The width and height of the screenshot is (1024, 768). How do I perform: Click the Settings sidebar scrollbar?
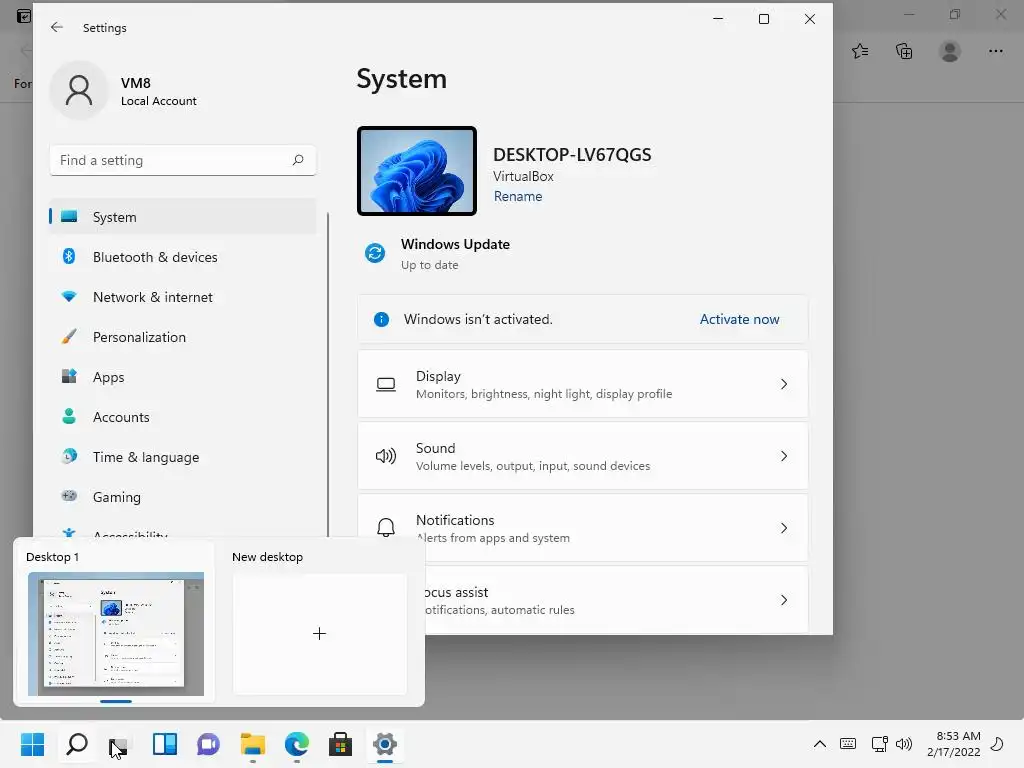tap(328, 375)
